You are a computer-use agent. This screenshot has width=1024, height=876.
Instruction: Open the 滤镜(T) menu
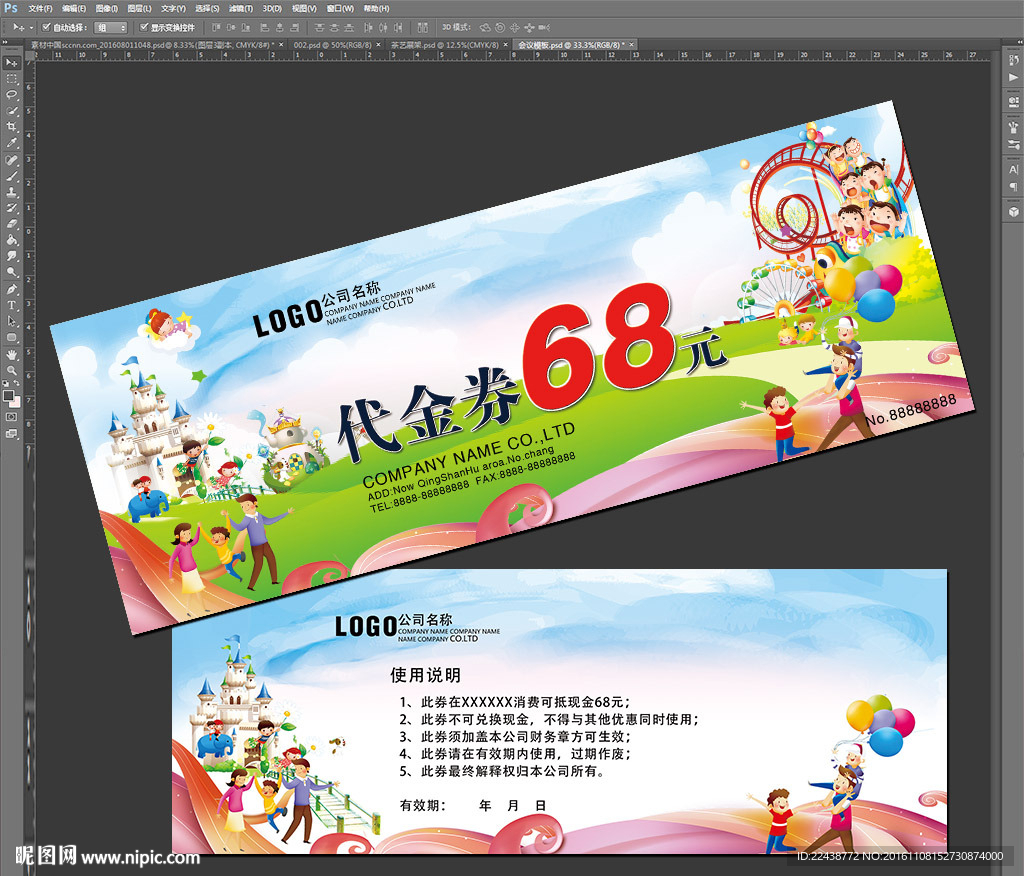tap(241, 8)
